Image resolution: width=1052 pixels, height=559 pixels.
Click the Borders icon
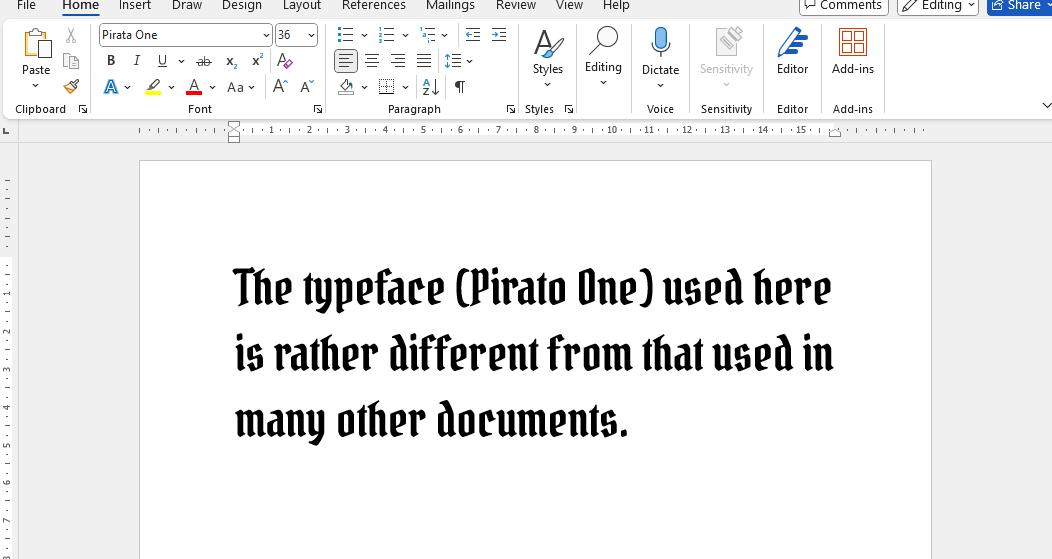coord(386,87)
